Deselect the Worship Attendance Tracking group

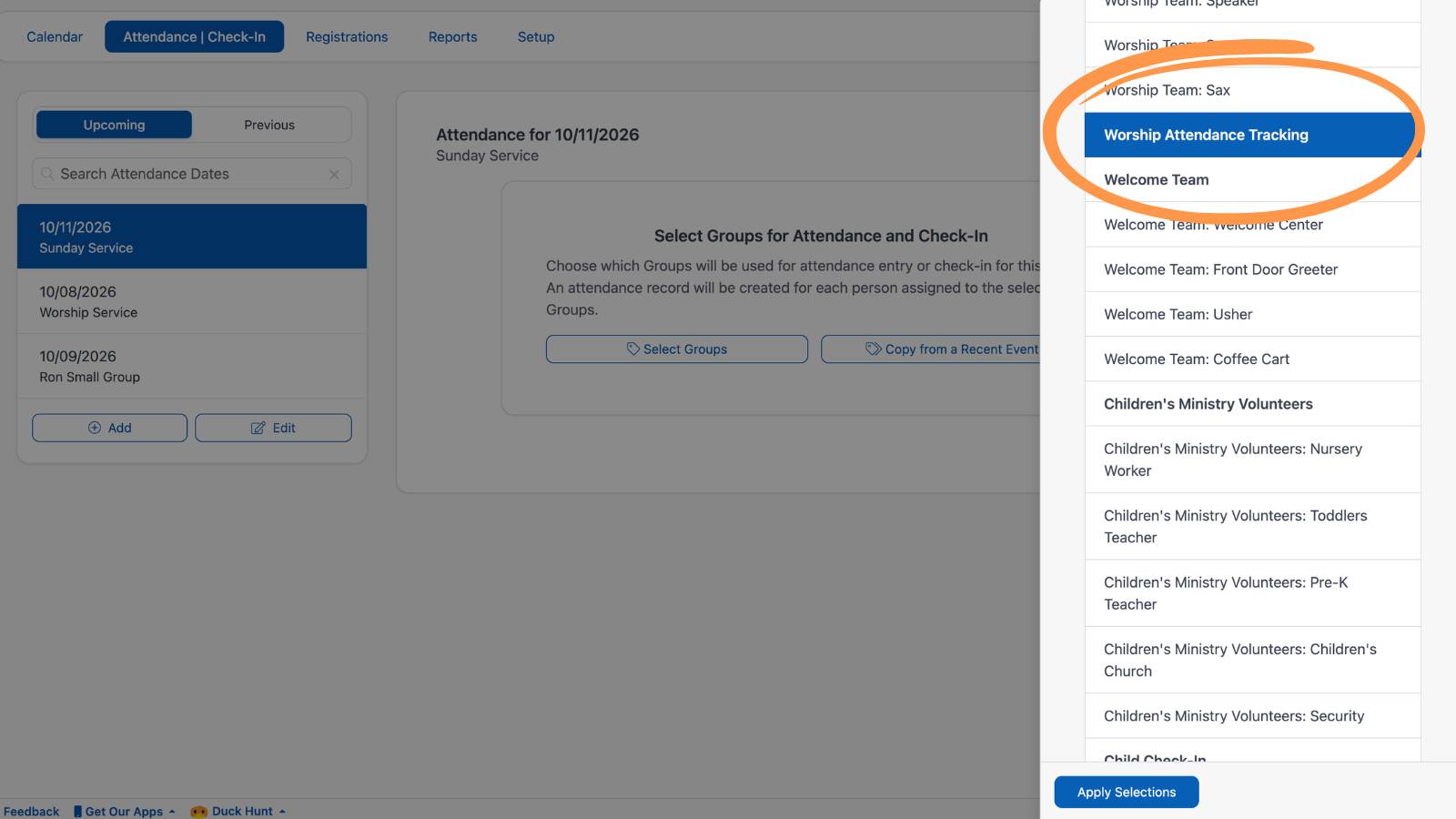(x=1252, y=135)
